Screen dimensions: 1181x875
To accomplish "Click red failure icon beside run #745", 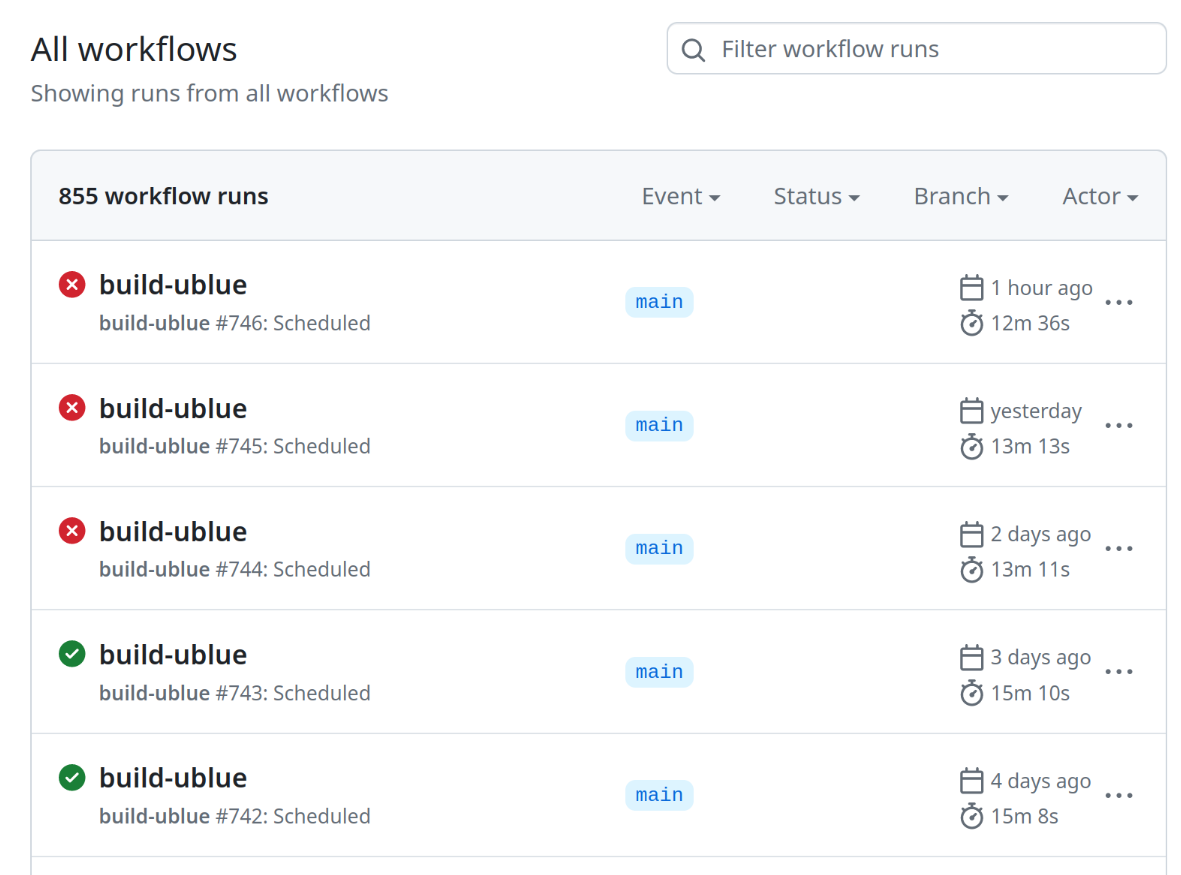I will (72, 408).
